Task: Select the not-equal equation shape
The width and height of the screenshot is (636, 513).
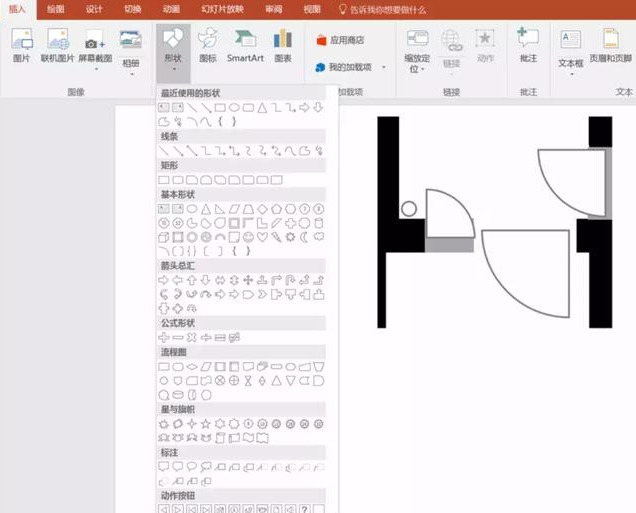Action: 234,337
